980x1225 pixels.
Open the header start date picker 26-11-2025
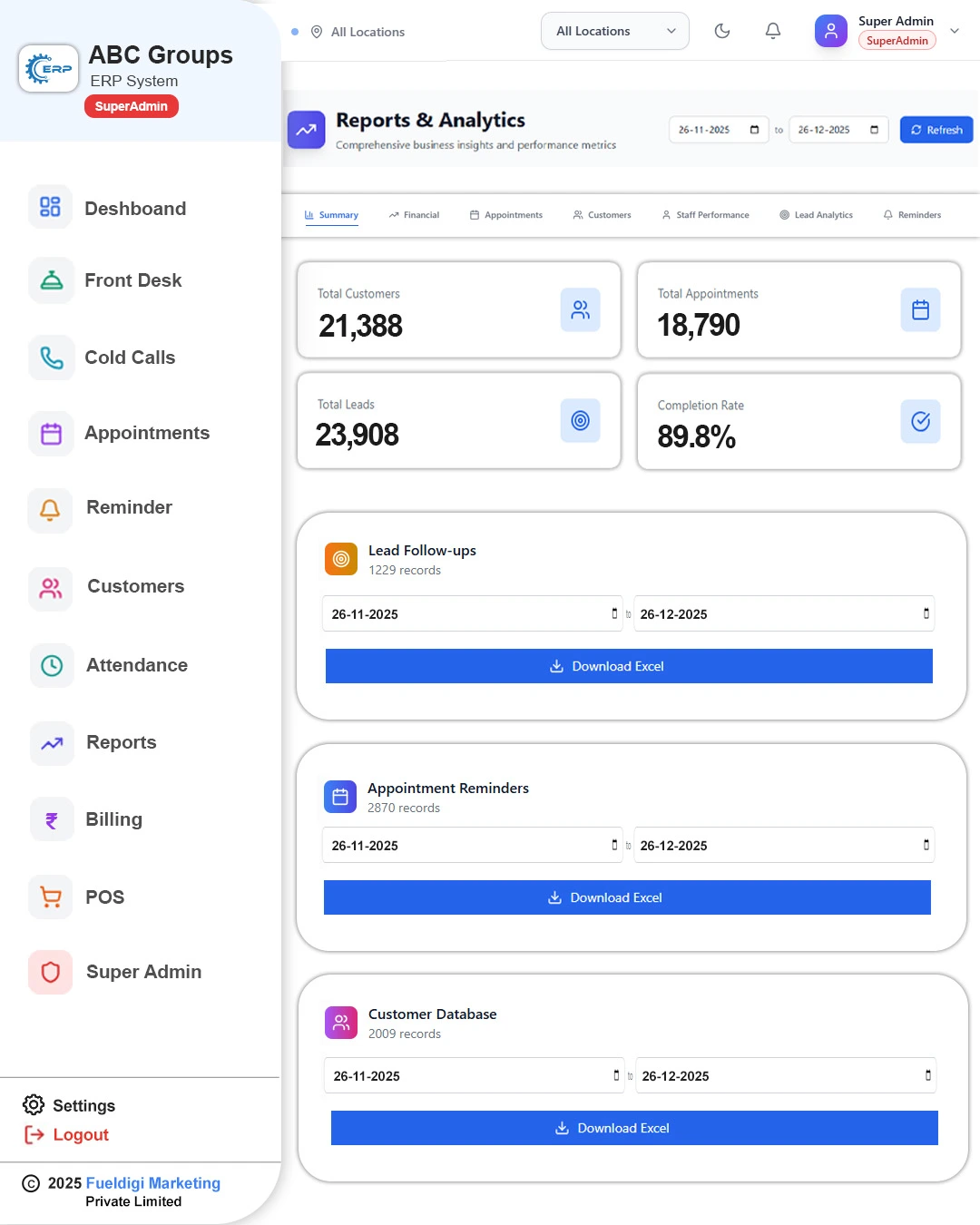718,130
